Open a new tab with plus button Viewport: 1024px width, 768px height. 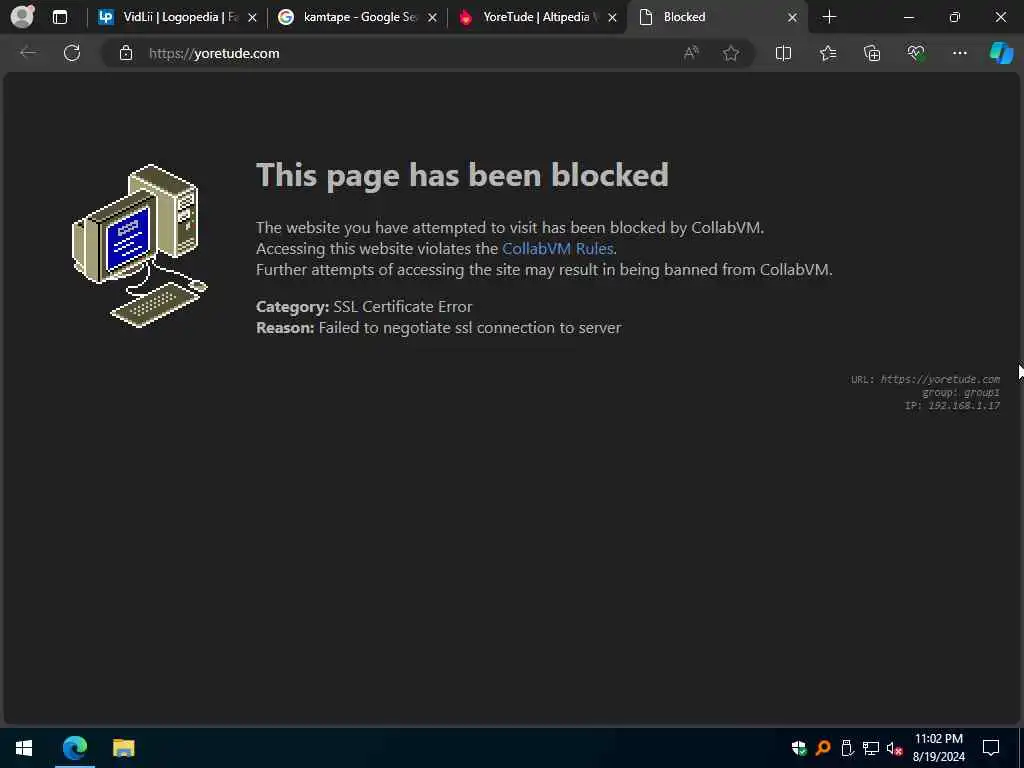[x=829, y=17]
